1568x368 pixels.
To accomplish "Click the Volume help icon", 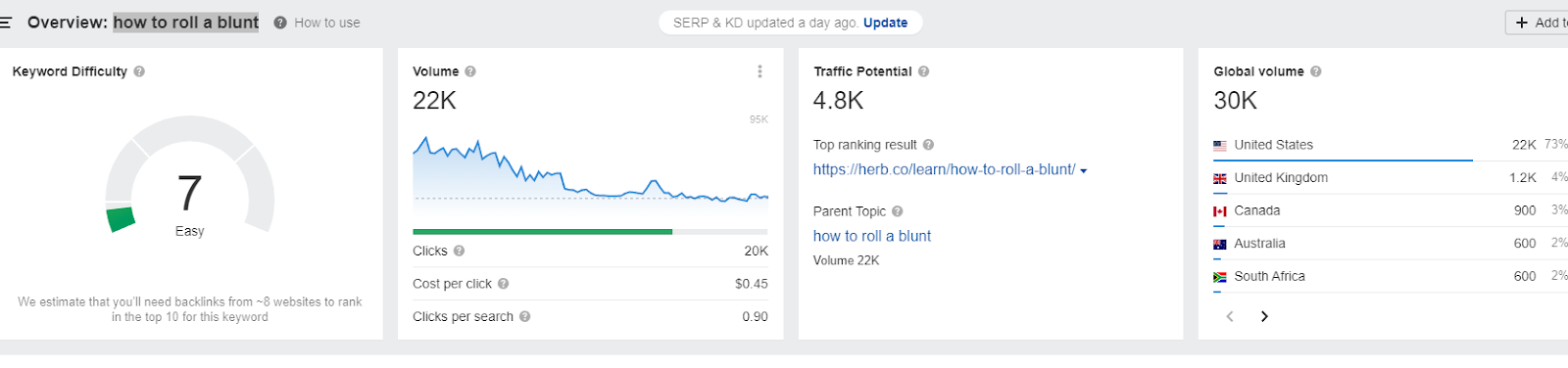I will point(470,71).
